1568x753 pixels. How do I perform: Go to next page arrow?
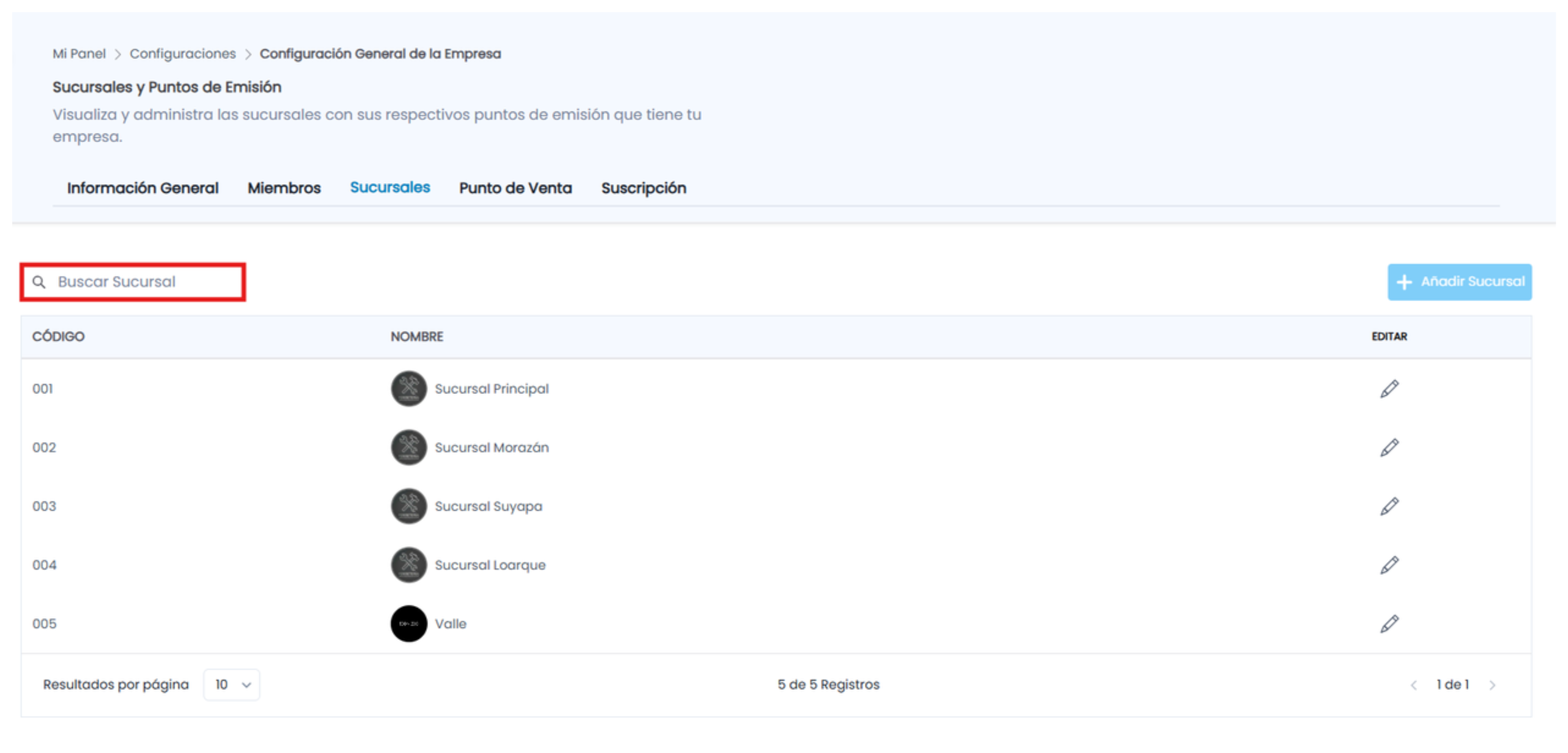tap(1492, 685)
